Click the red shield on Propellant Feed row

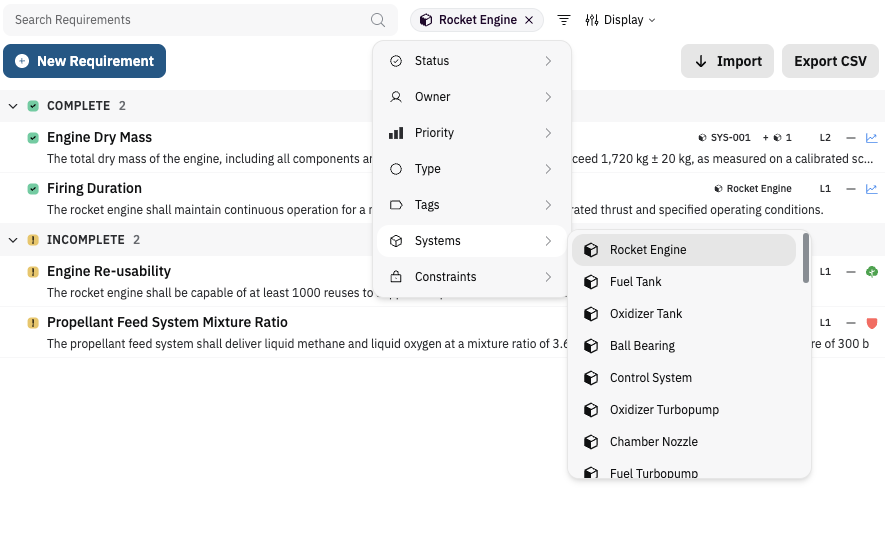(x=871, y=323)
